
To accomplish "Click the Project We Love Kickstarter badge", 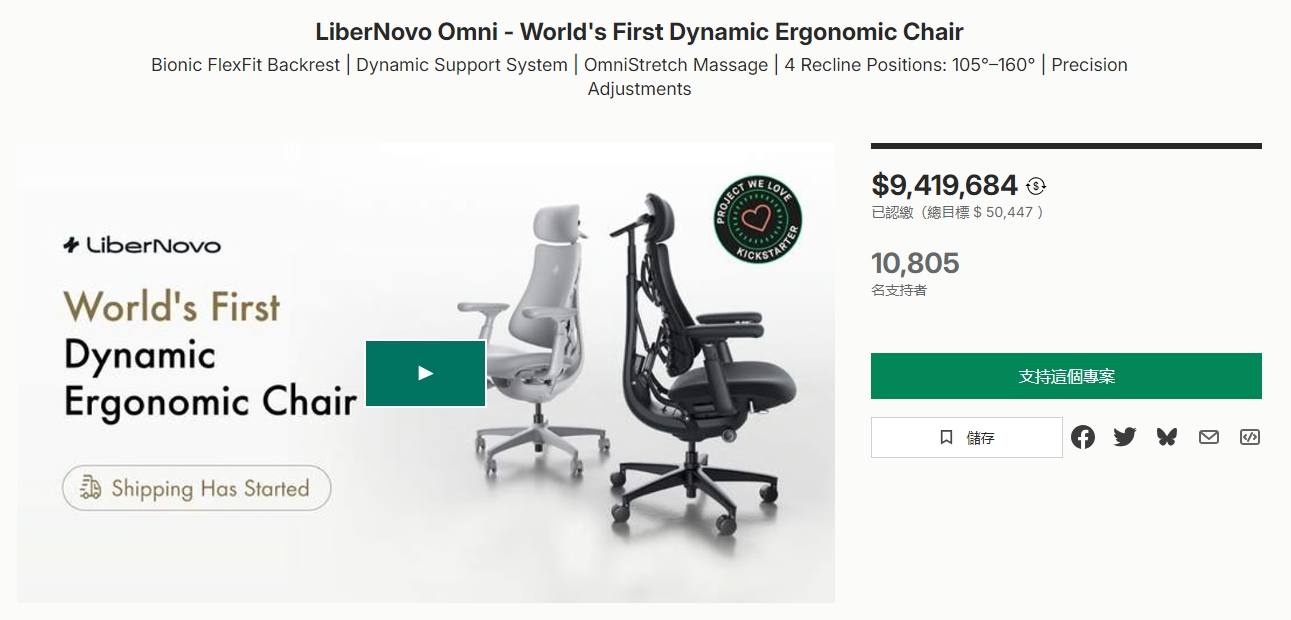I will [758, 220].
